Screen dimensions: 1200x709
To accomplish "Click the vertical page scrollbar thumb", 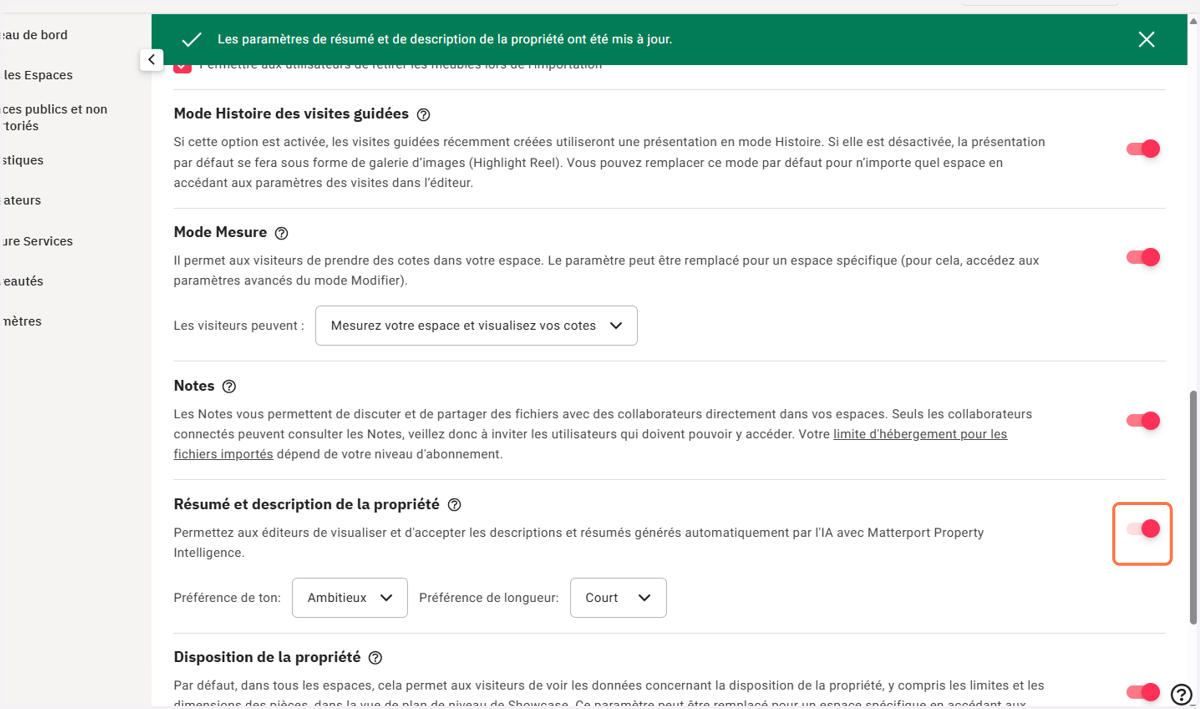I will [1193, 508].
